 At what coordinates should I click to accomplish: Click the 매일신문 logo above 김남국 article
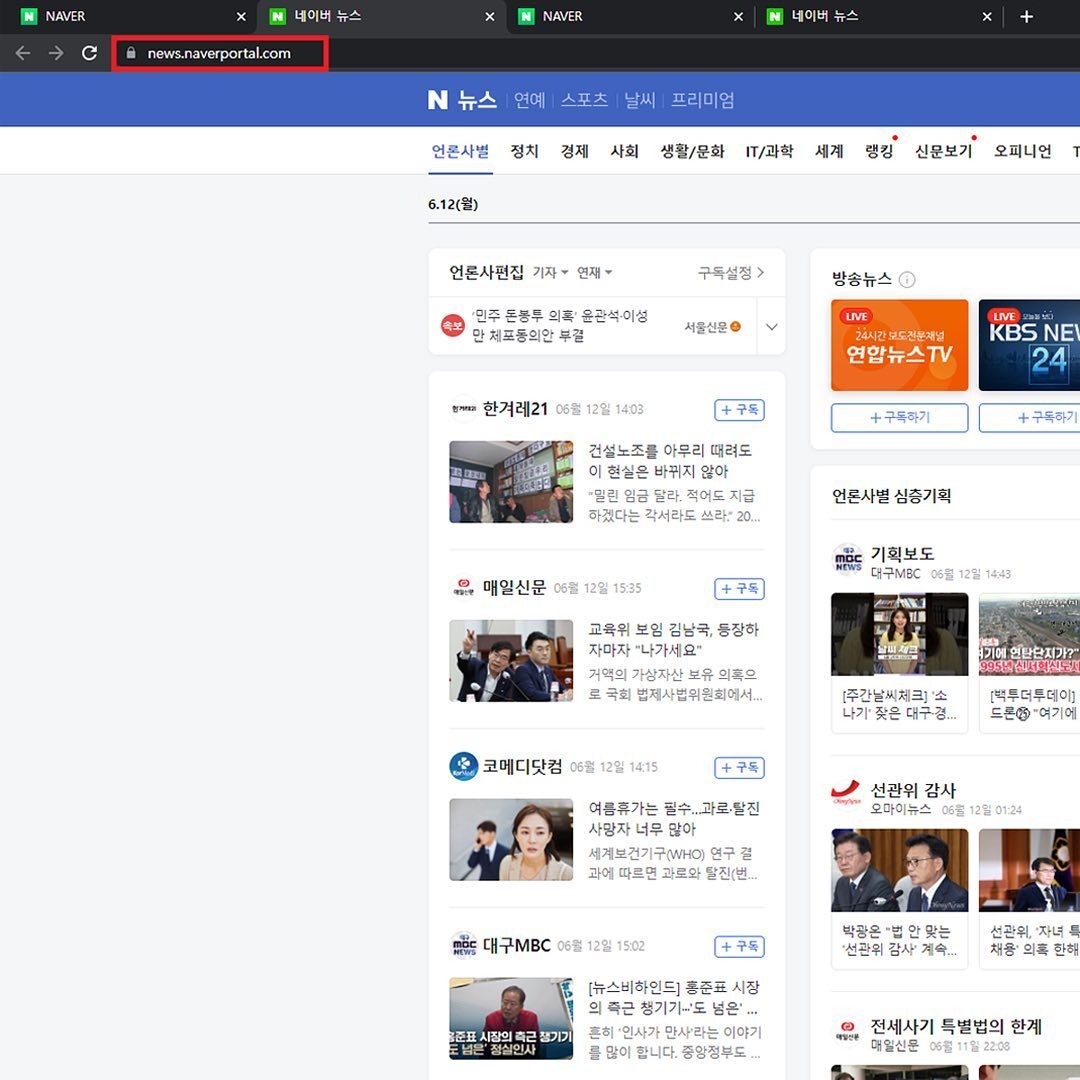tap(464, 588)
